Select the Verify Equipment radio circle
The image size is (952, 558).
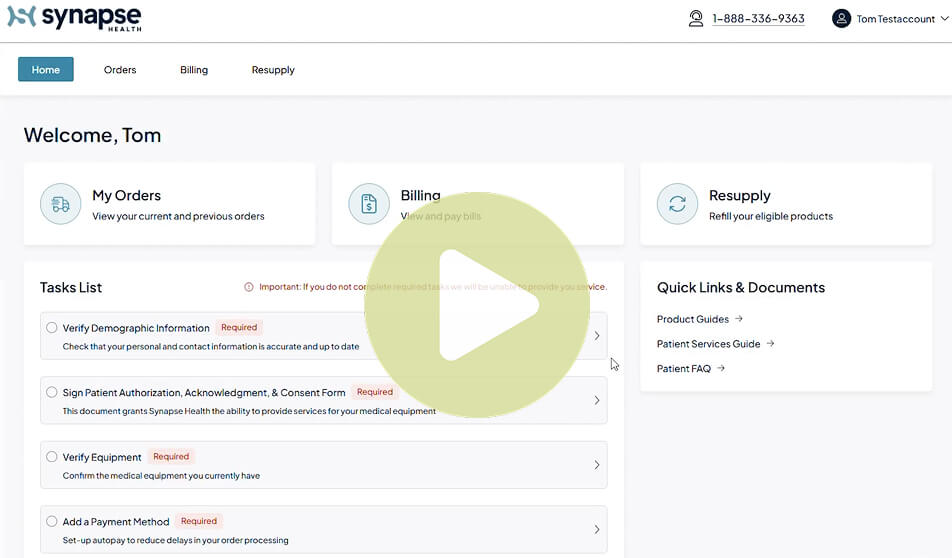coord(52,457)
